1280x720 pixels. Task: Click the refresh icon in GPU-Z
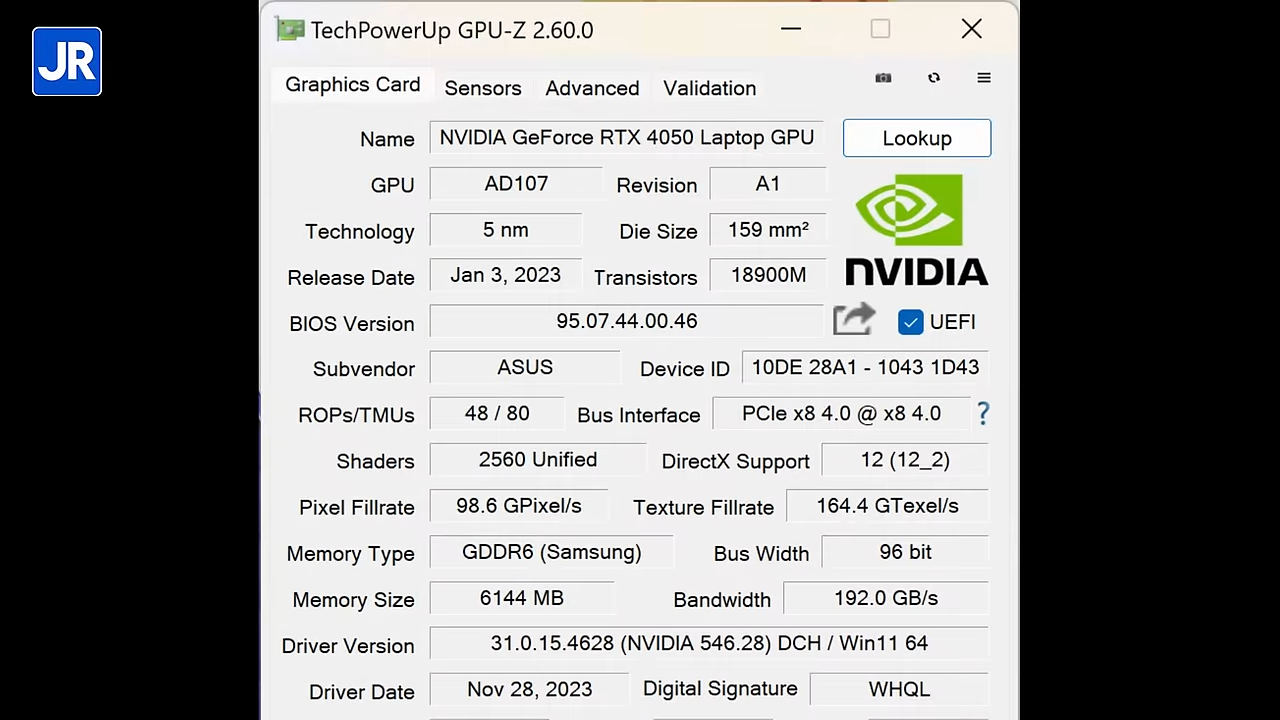click(x=934, y=78)
